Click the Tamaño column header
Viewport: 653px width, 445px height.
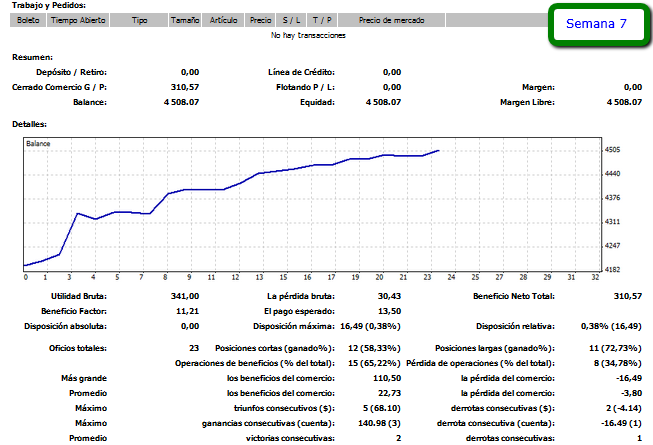pyautogui.click(x=184, y=20)
